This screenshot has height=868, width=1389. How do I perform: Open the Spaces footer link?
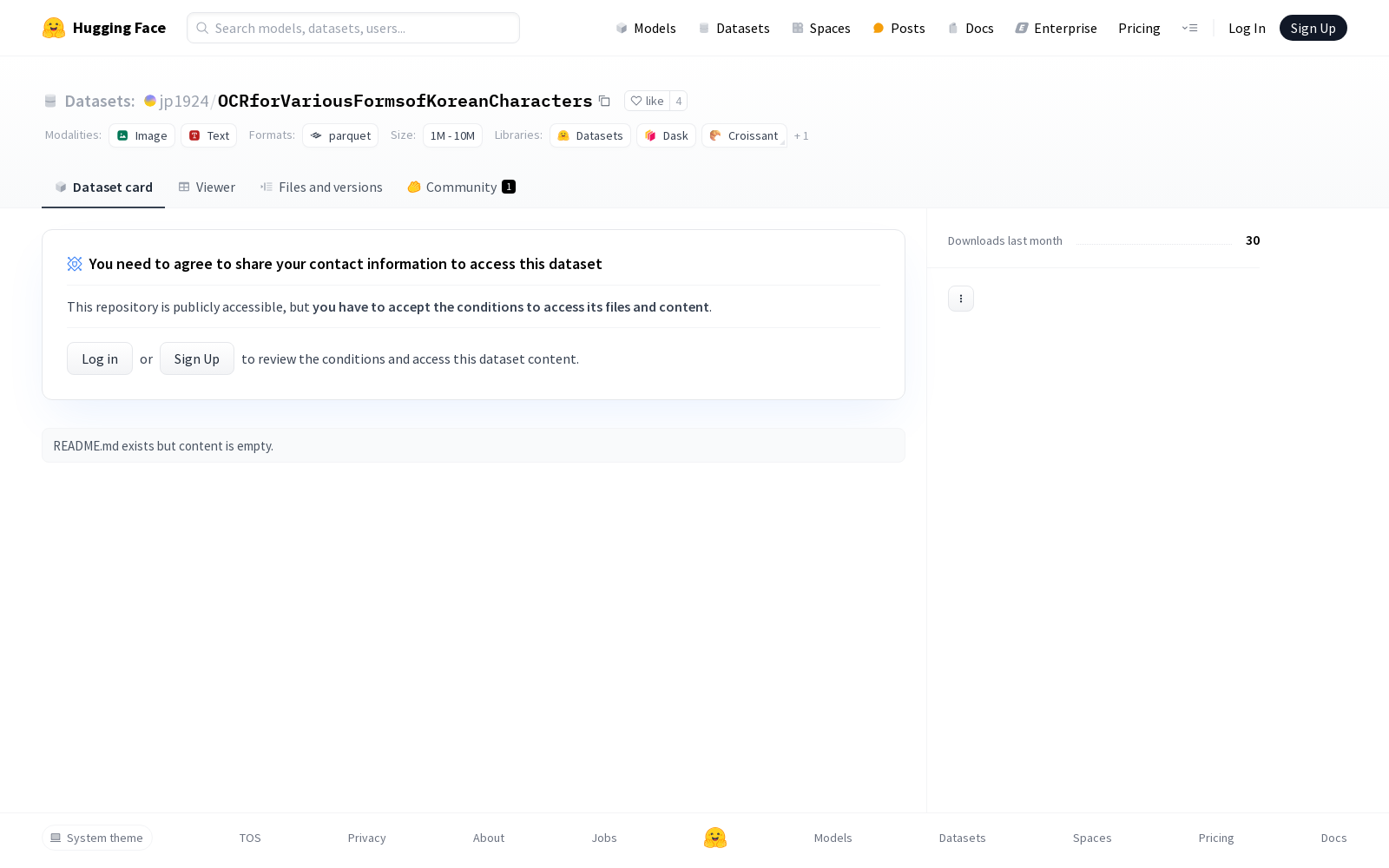coord(1092,838)
